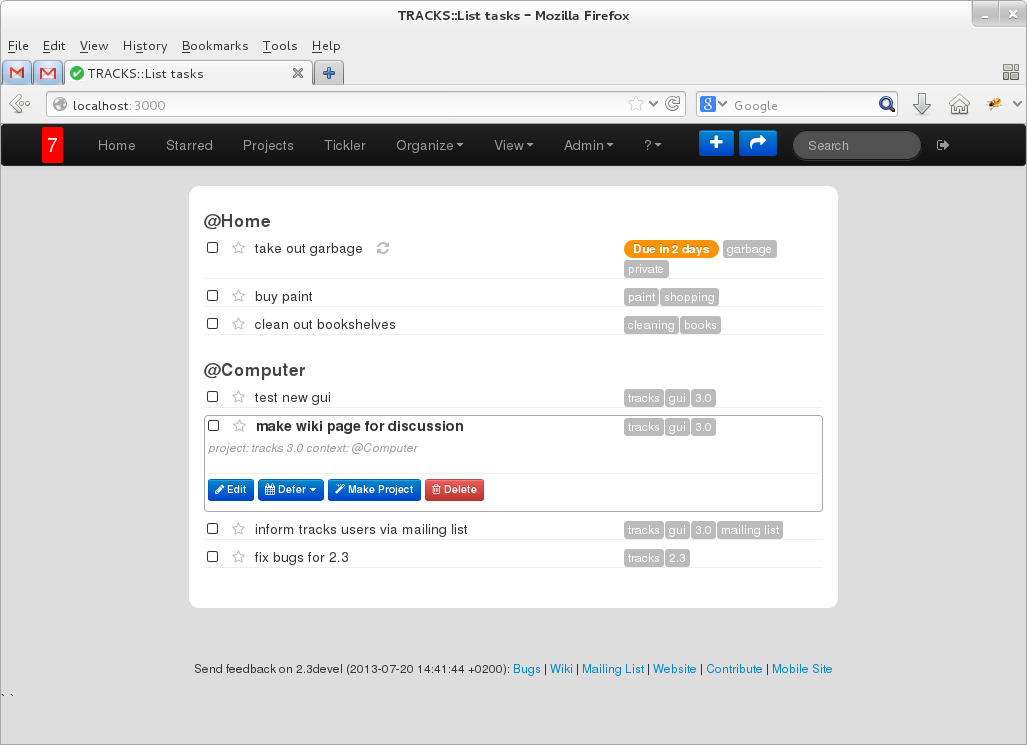Check the 'clean out bookshelves' task checkbox
The image size is (1027, 745).
[x=212, y=324]
